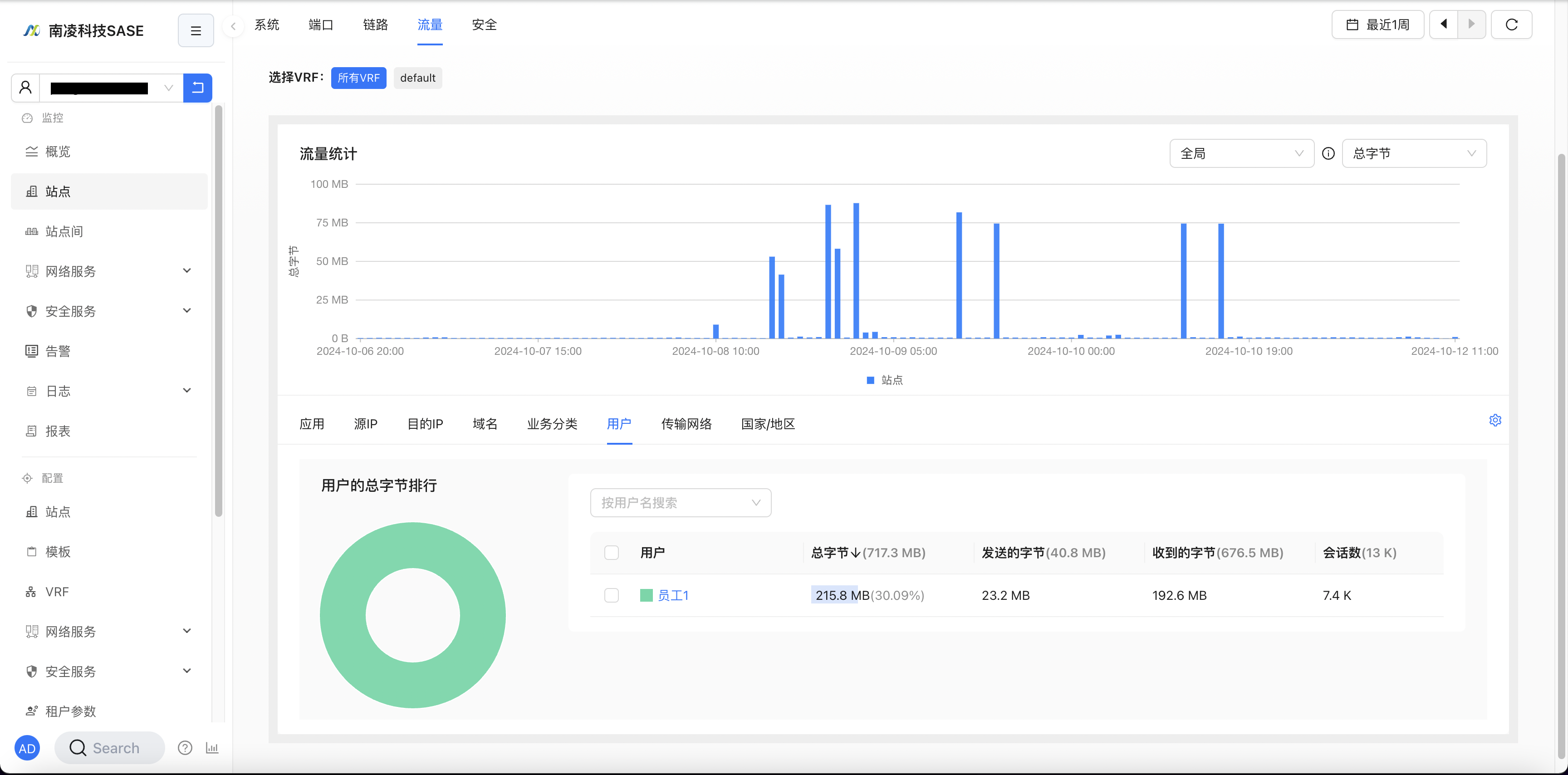Click the info icon next to 全局

[1328, 153]
